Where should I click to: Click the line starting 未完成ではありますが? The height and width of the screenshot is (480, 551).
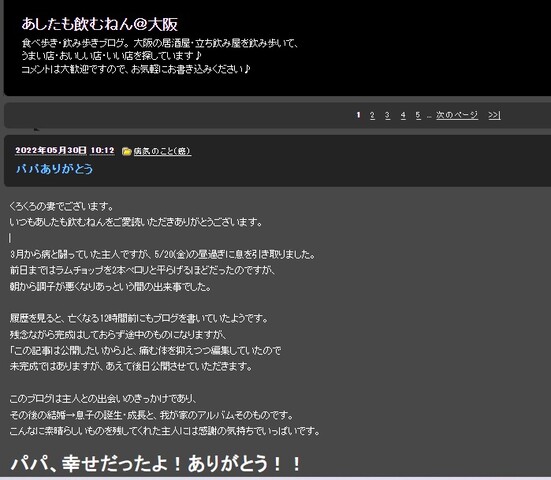click(131, 367)
